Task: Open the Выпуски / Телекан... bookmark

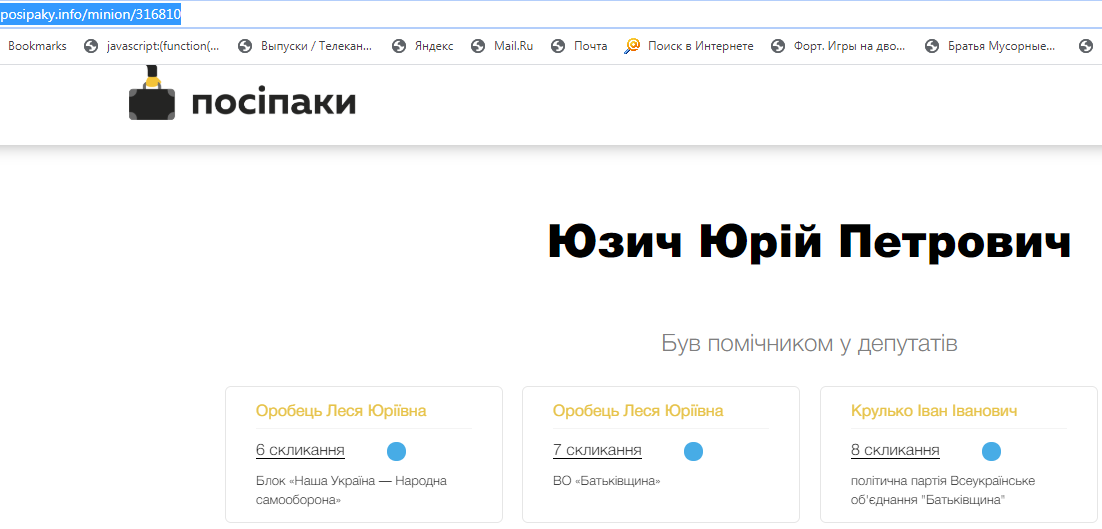Action: click(x=315, y=46)
